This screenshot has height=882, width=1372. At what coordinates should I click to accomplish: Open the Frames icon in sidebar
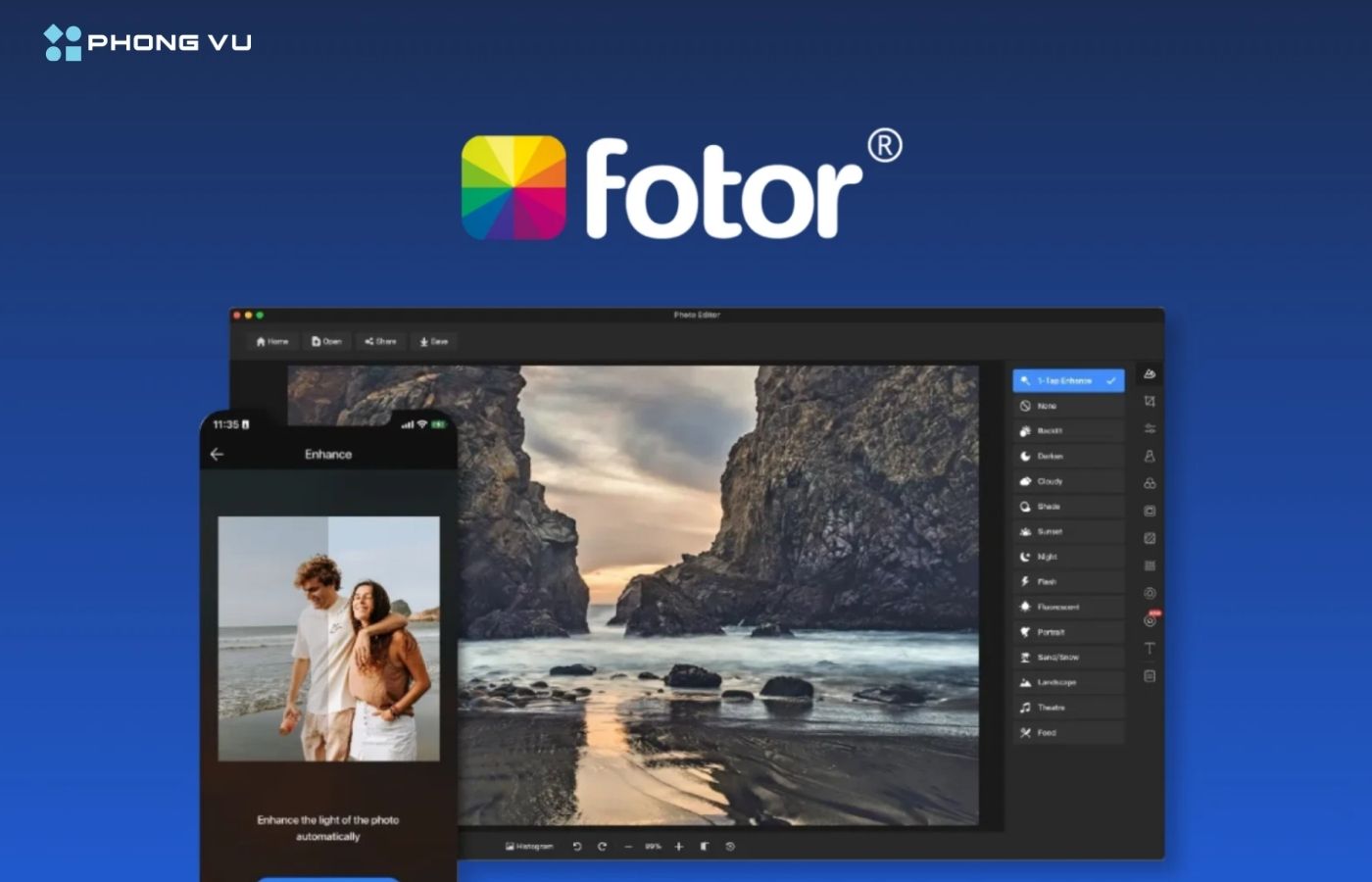1150,512
